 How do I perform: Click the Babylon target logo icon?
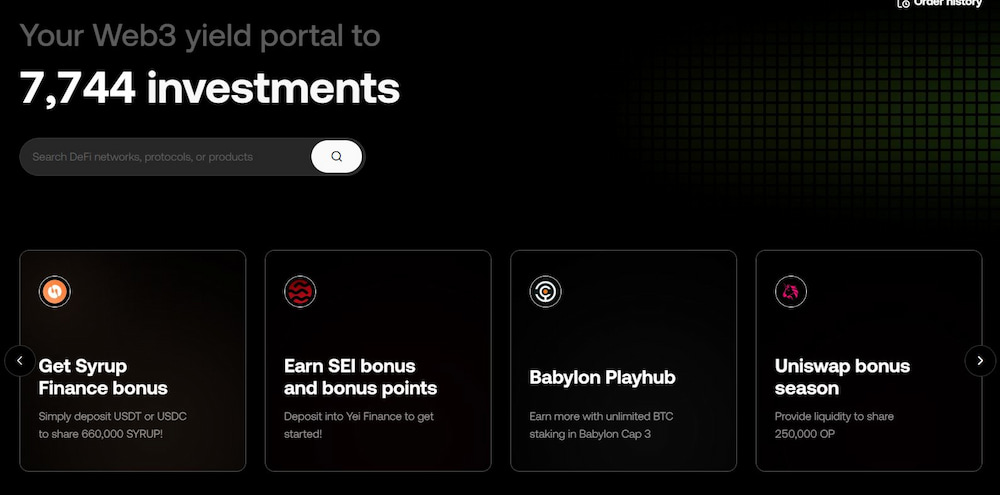tap(546, 292)
